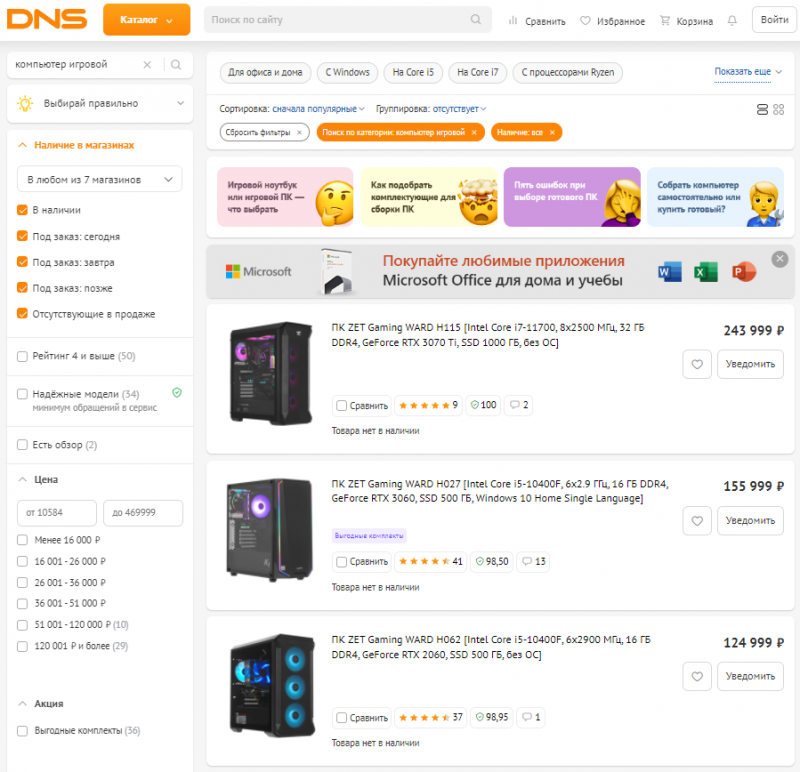The width and height of the screenshot is (800, 772).
Task: Open comments icon showing 13 for WARD H027
Action: (x=533, y=561)
